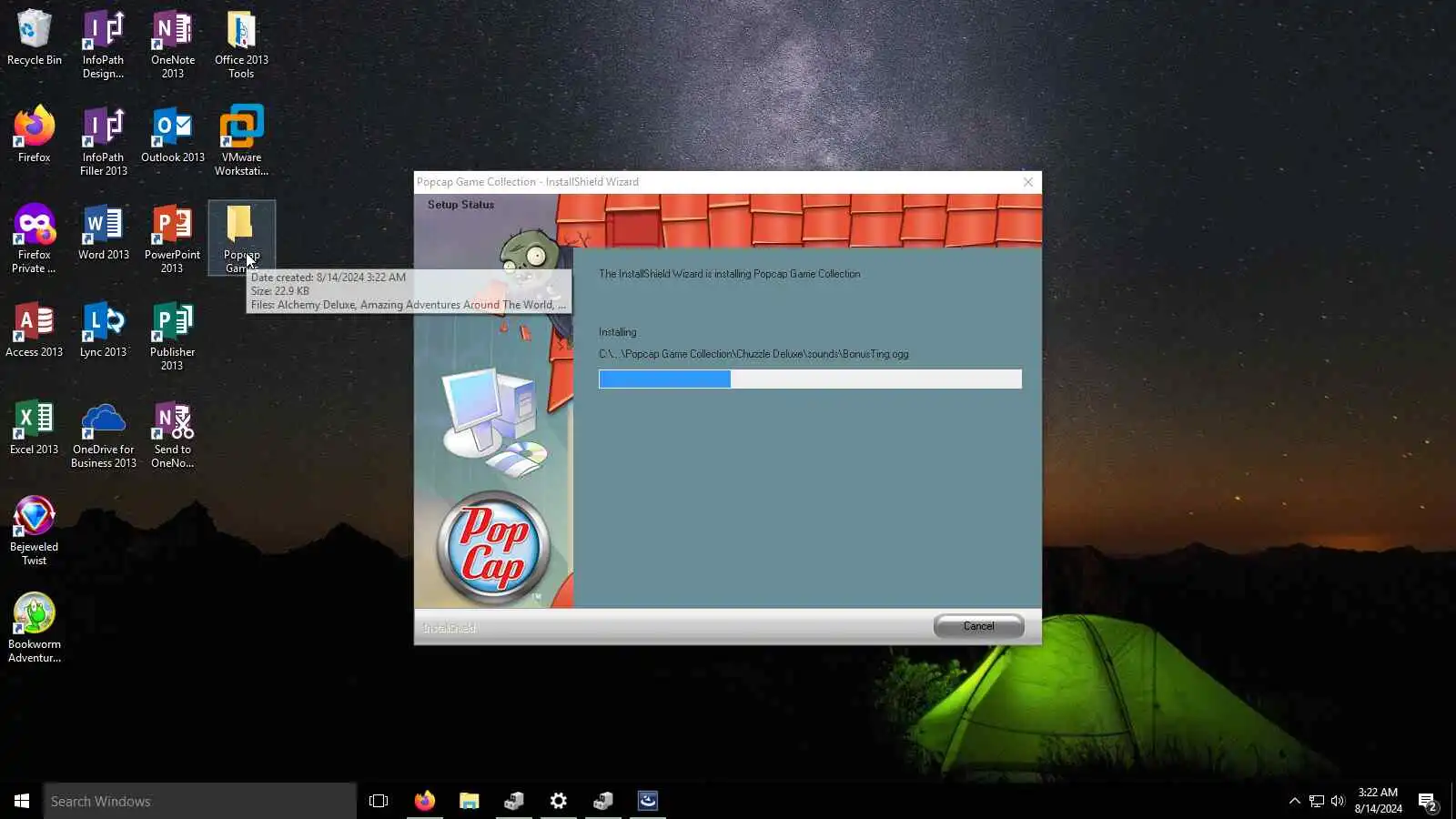The width and height of the screenshot is (1456, 819).
Task: Select the Excel 2013 desktop shortcut
Action: pos(35,427)
